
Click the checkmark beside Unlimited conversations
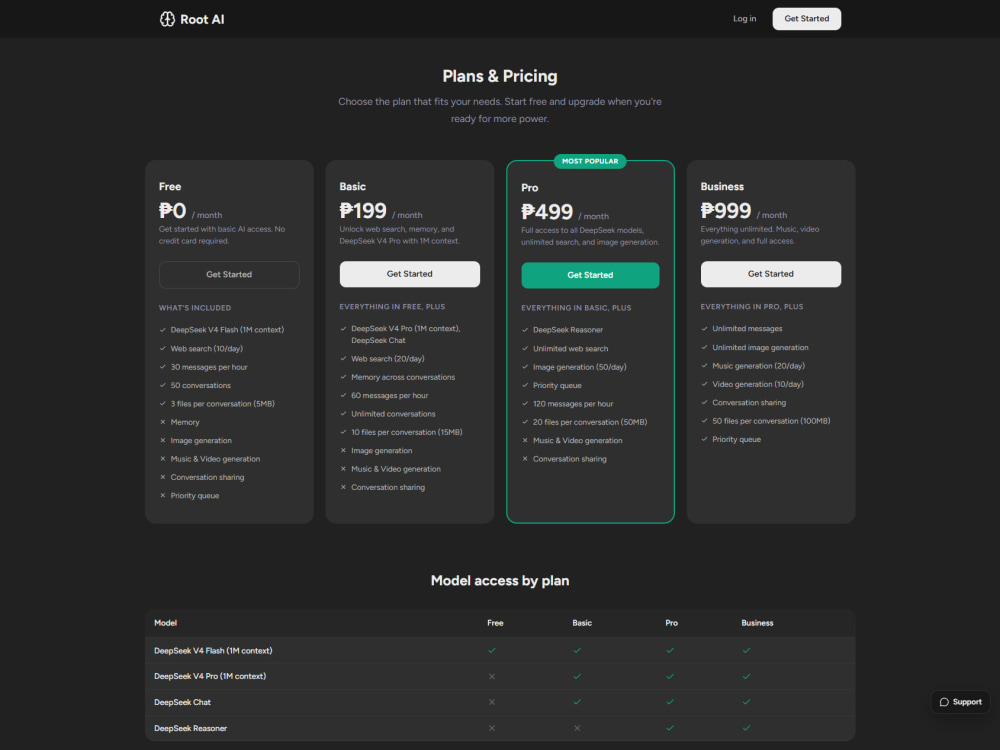coord(343,414)
